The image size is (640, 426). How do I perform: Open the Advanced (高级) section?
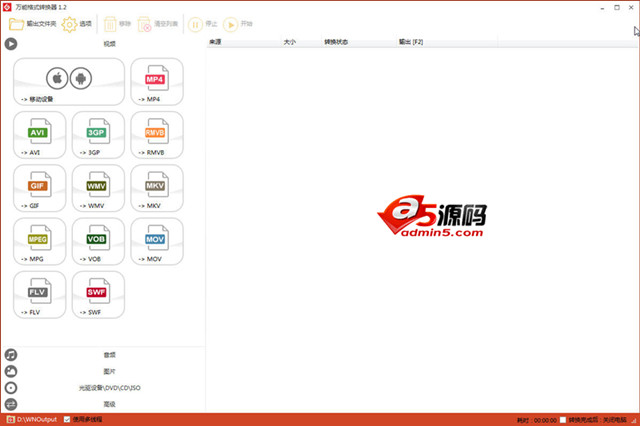(x=109, y=404)
